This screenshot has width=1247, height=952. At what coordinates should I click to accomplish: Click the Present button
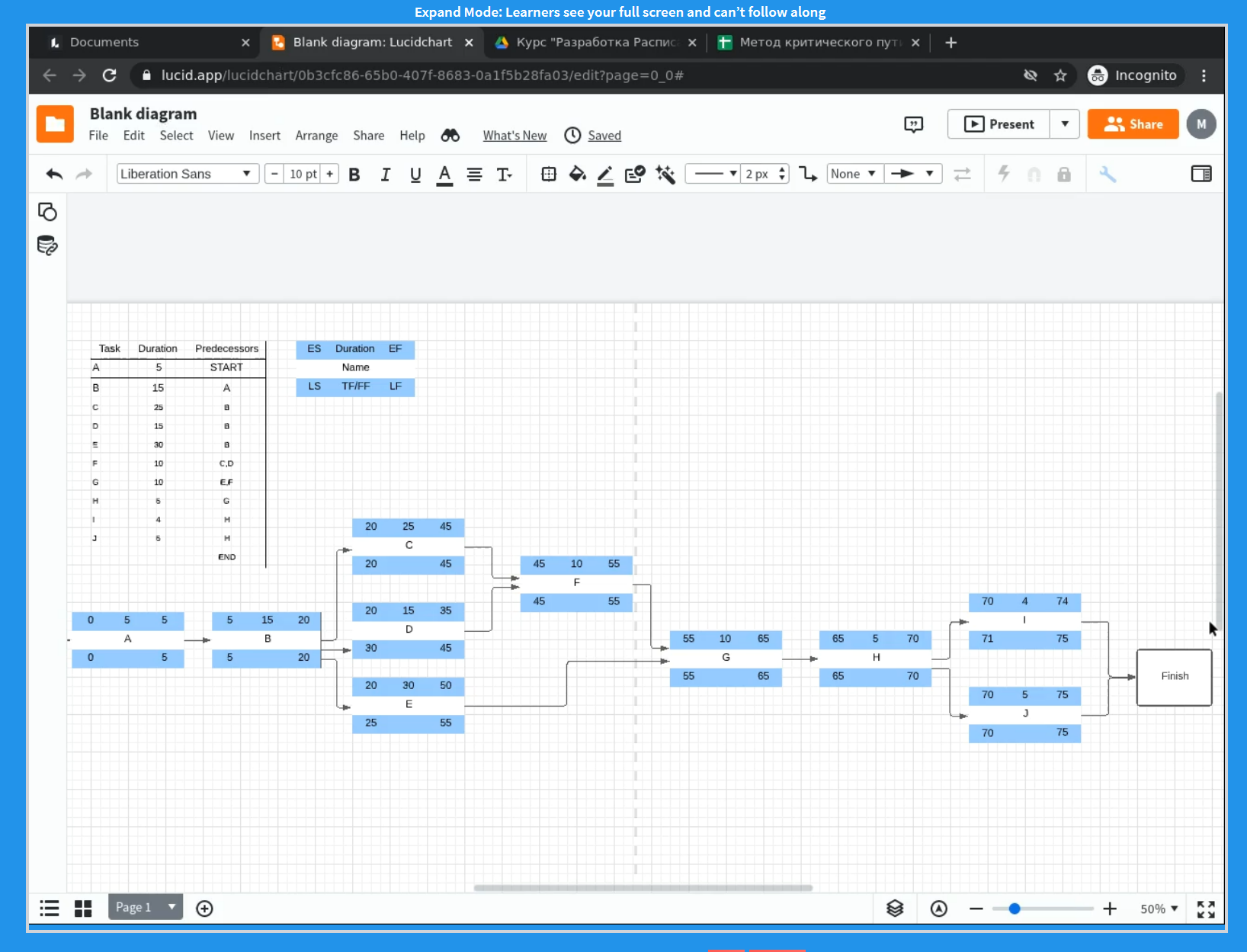[x=999, y=124]
